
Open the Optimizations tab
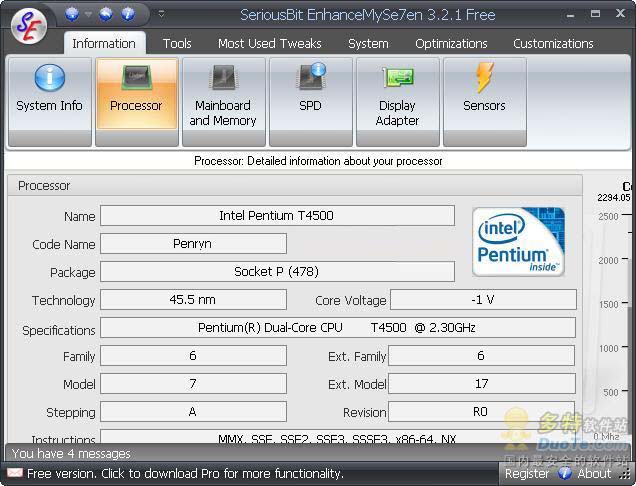coord(451,44)
